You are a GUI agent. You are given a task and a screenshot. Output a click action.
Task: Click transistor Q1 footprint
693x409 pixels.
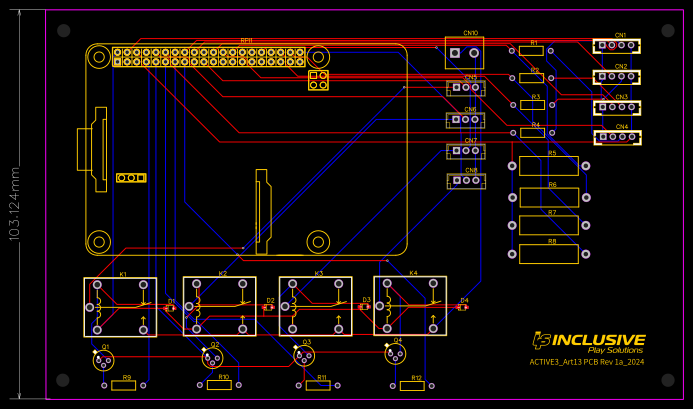point(103,360)
